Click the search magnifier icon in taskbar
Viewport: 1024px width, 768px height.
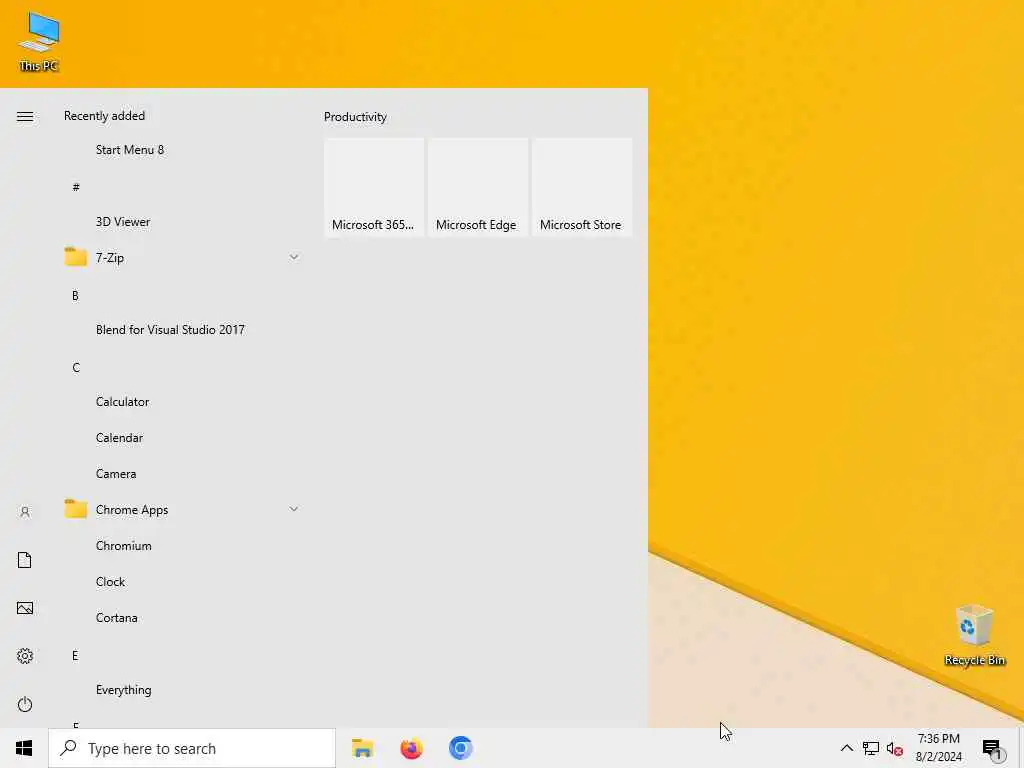point(69,748)
